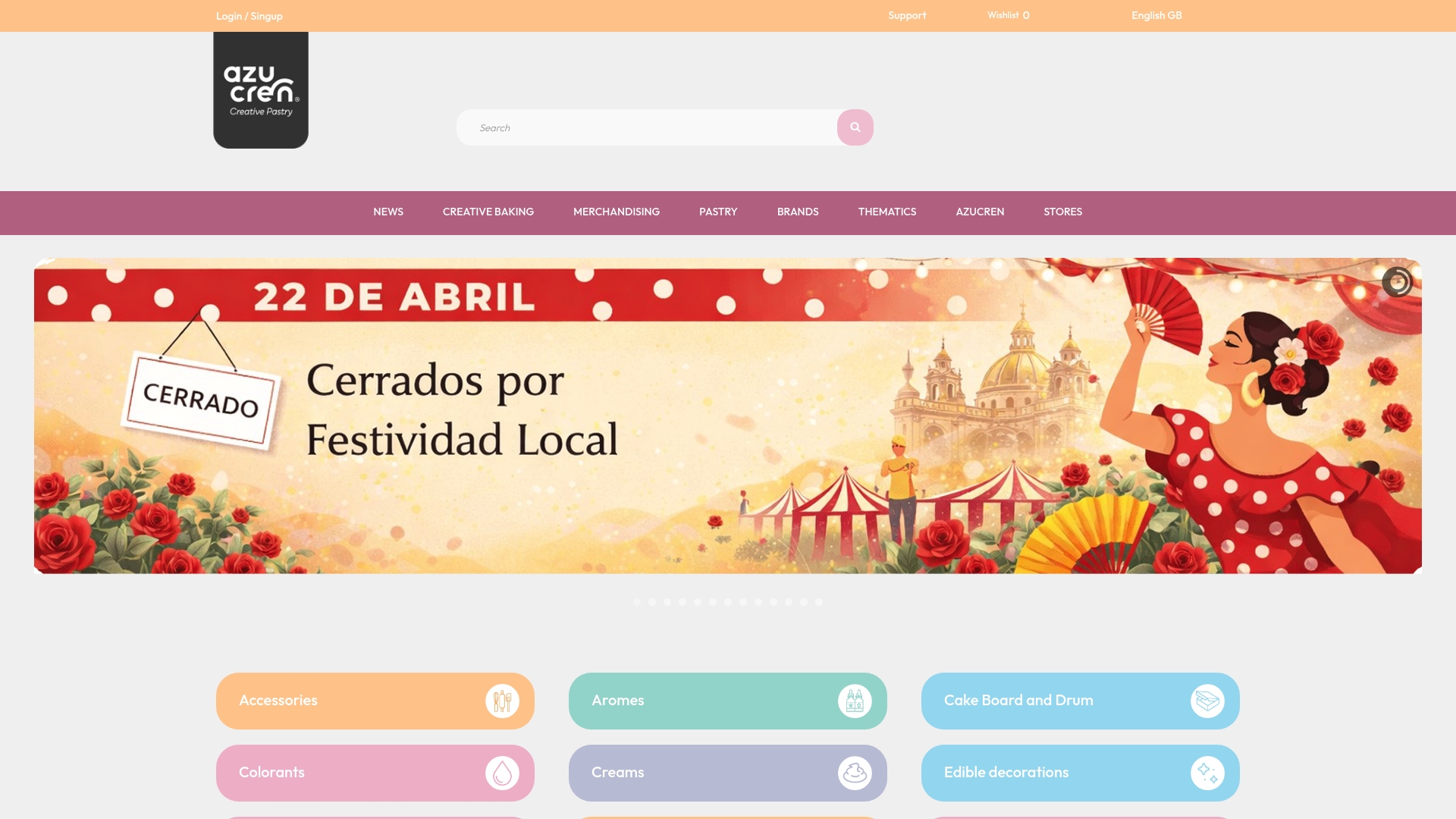
Task: Select the Creams bowl icon
Action: coord(855,772)
